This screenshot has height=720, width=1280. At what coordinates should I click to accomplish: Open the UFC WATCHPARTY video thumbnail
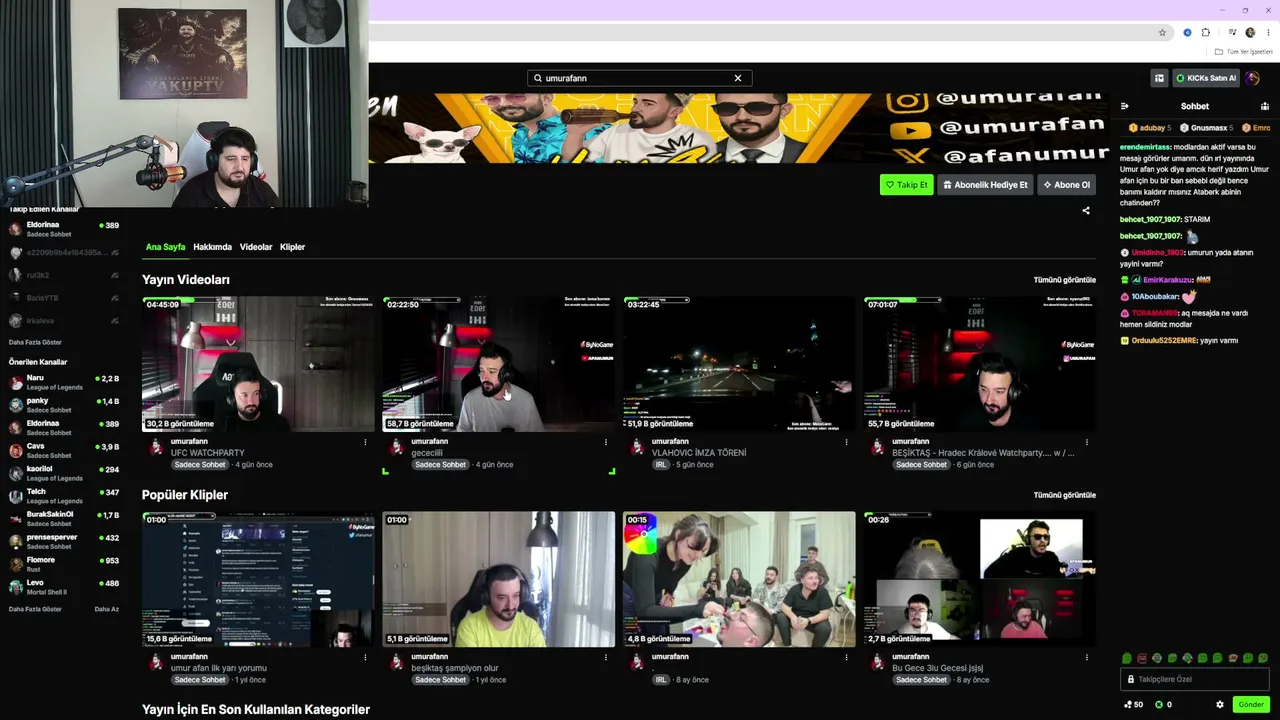pyautogui.click(x=258, y=364)
